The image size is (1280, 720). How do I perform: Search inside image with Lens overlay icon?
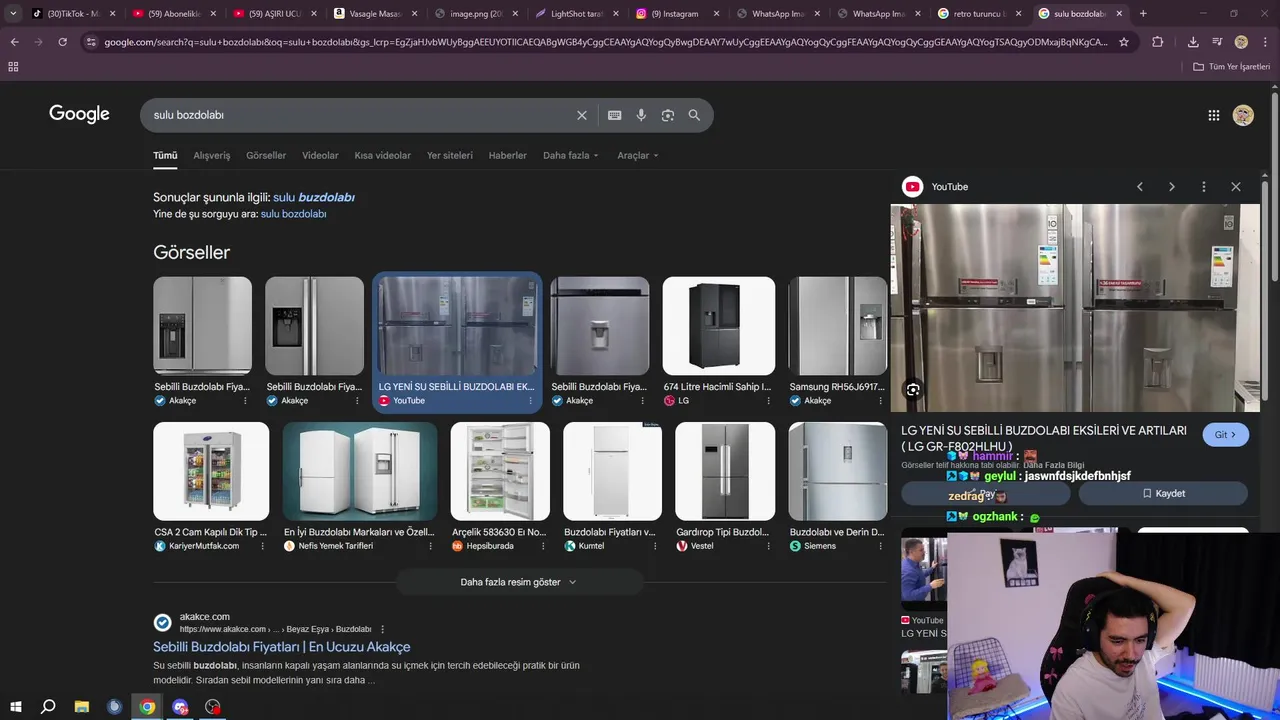tap(913, 390)
